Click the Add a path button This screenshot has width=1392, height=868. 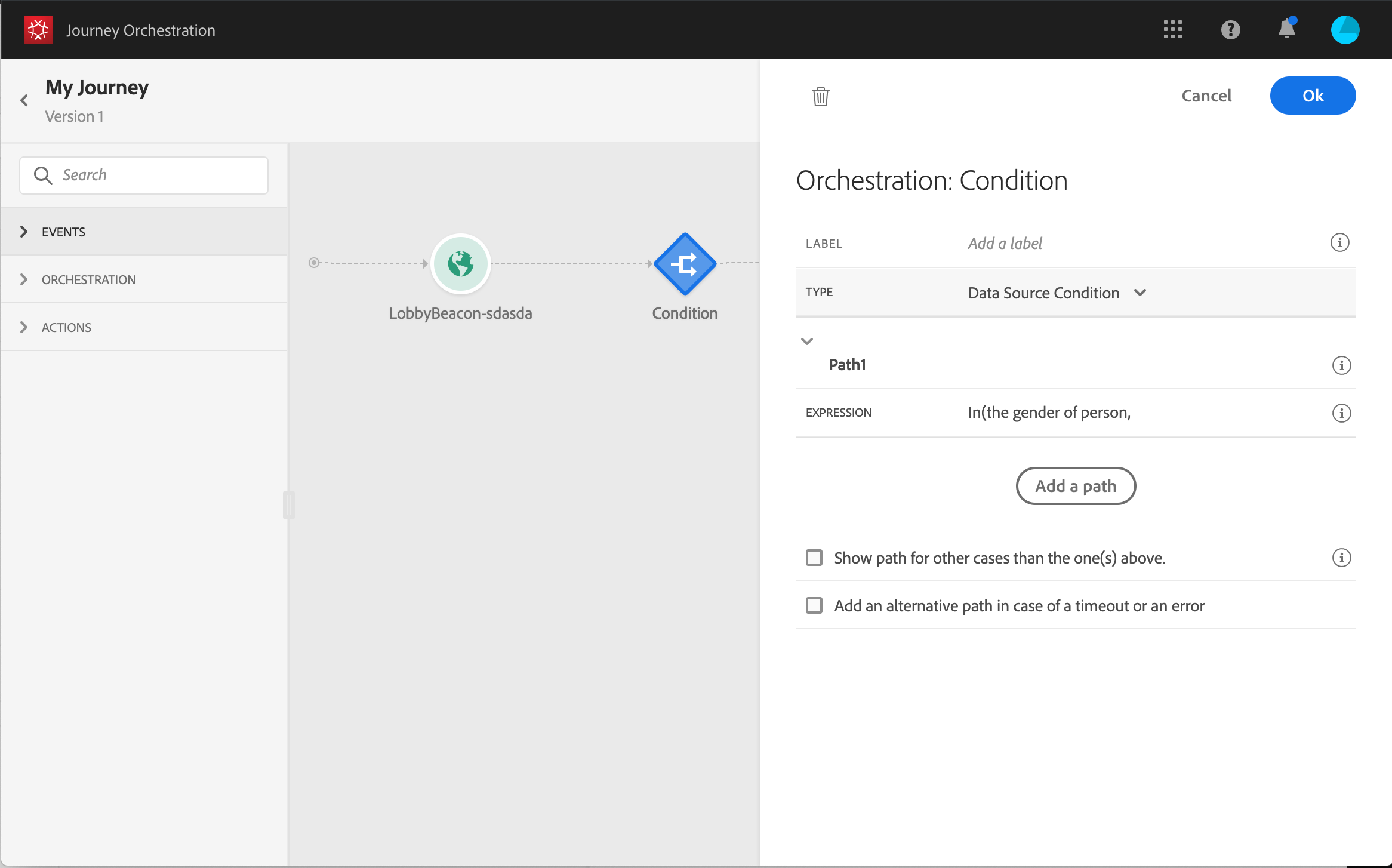[x=1076, y=486]
